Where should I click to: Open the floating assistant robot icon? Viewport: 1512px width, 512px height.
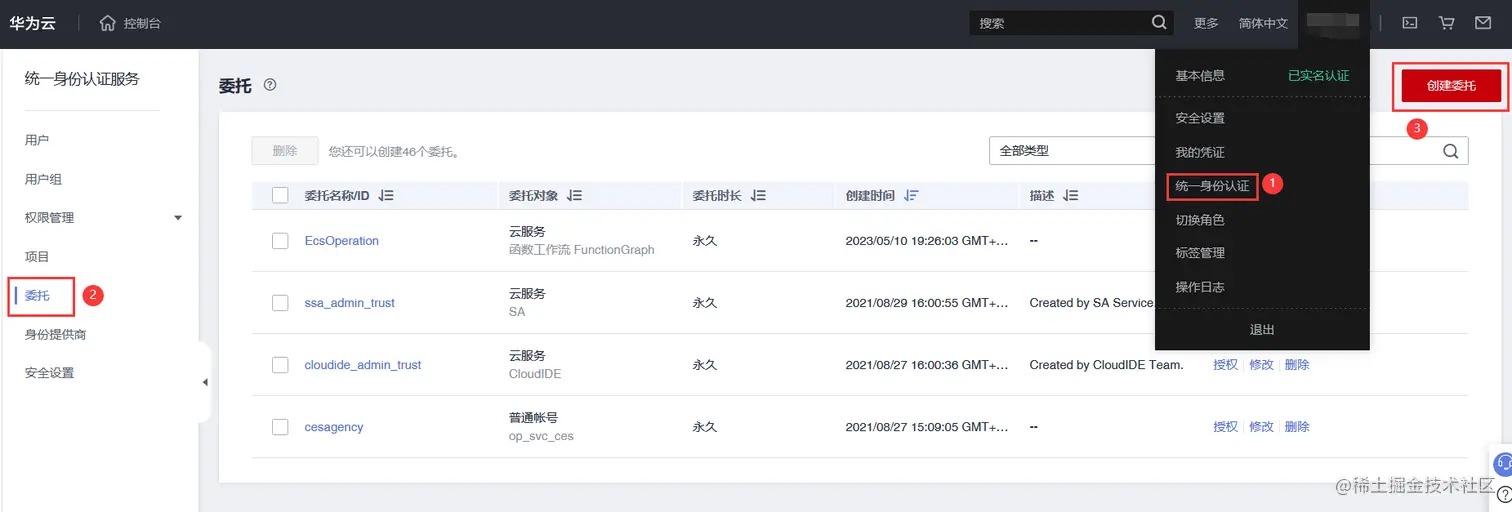coord(1502,464)
